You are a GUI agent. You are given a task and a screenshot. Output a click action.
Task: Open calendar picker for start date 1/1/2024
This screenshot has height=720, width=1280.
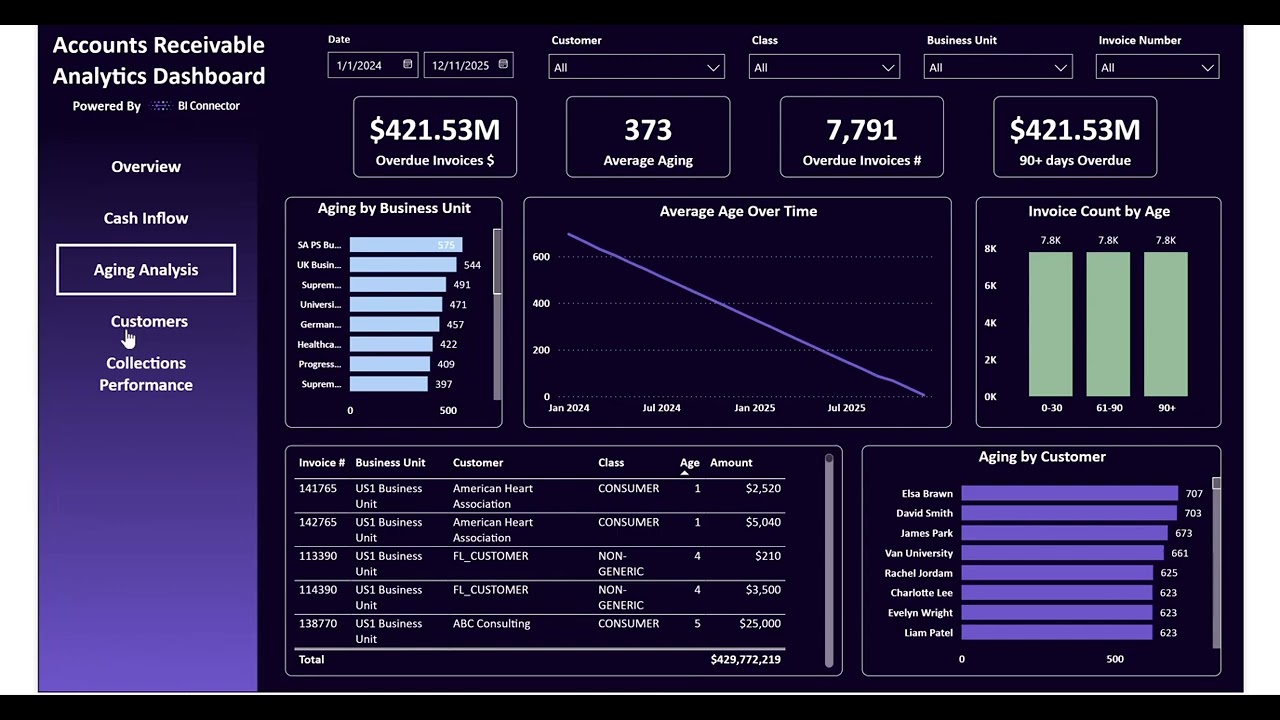pos(408,65)
